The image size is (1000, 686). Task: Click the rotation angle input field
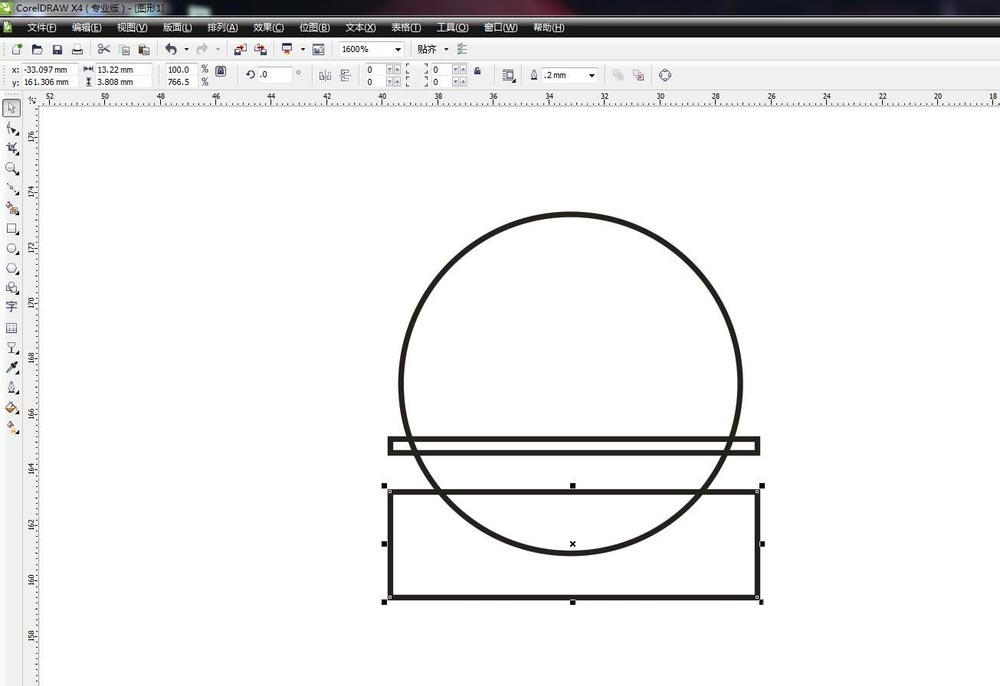point(274,75)
